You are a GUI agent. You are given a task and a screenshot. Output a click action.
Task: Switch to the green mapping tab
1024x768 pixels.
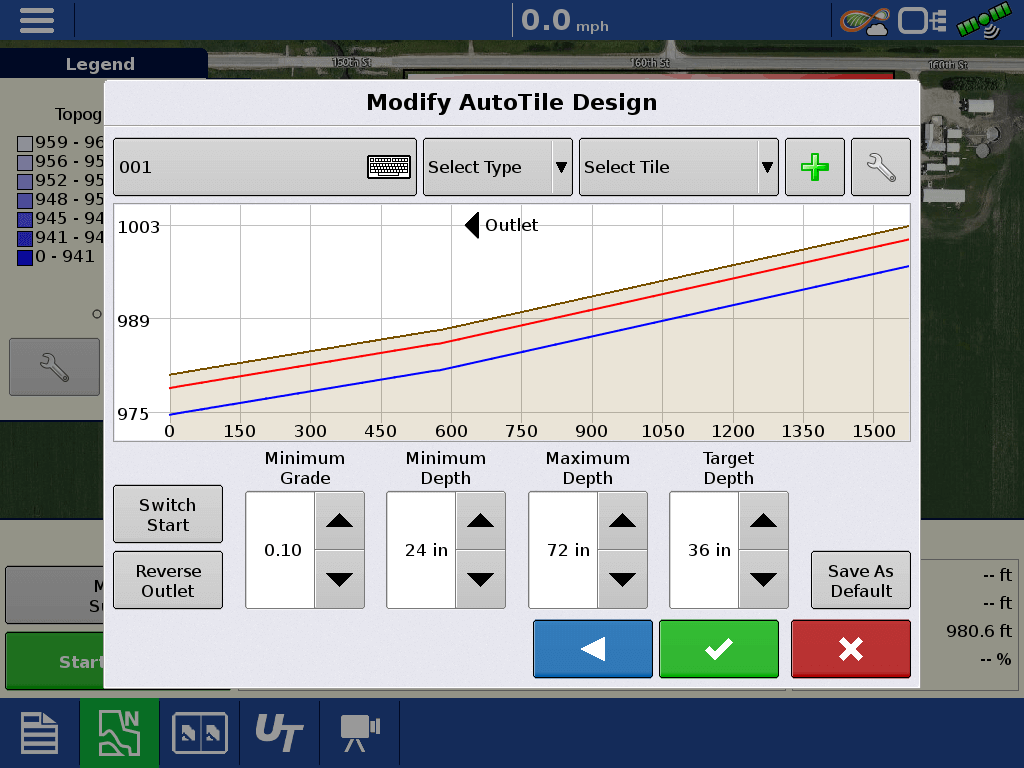pyautogui.click(x=119, y=732)
